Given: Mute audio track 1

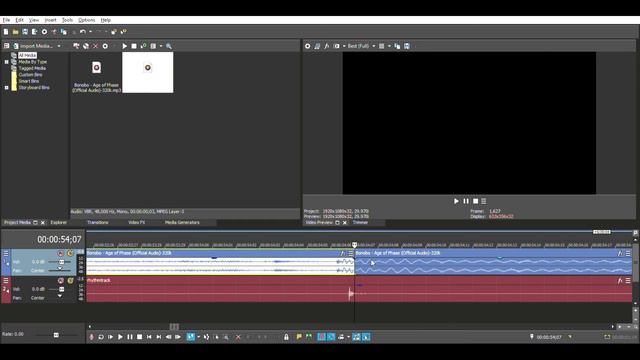Looking at the screenshot, I should 61,253.
